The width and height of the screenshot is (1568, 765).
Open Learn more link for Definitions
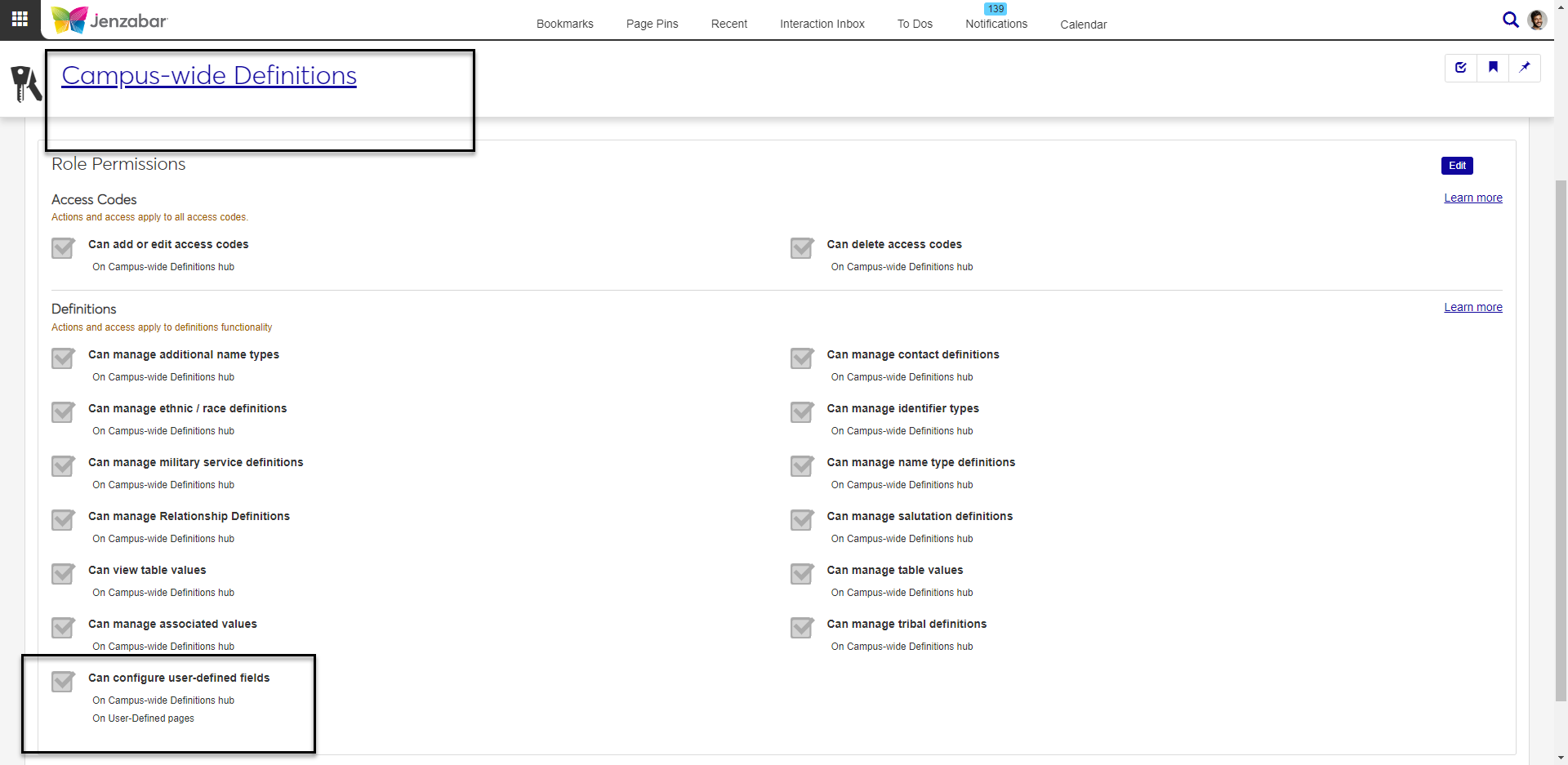(1473, 307)
